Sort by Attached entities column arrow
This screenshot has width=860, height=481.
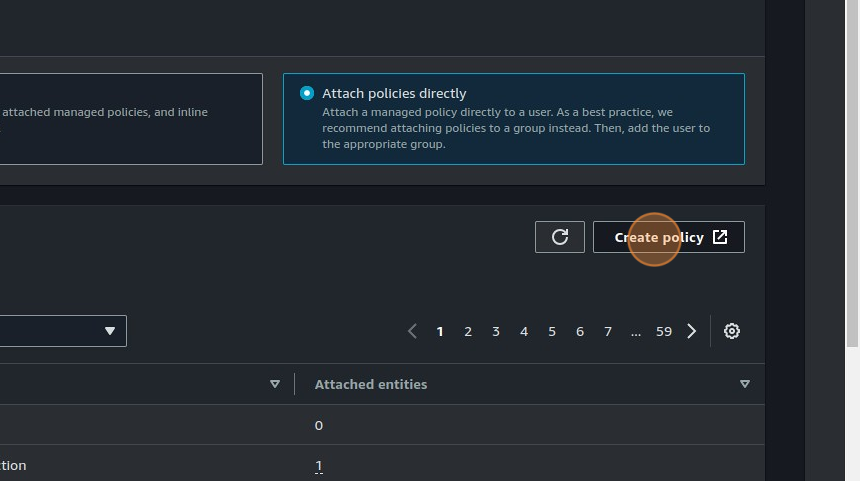744,384
